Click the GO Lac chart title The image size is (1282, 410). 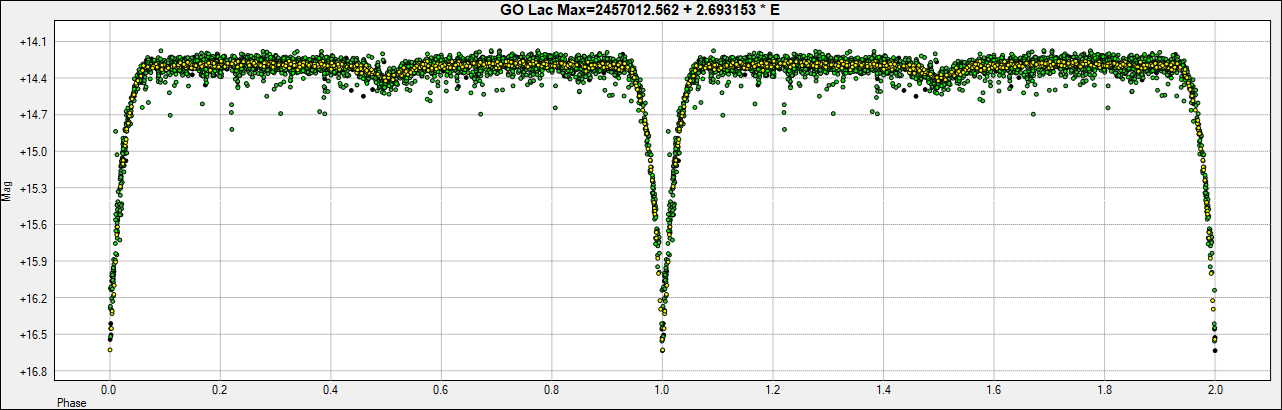(x=640, y=9)
